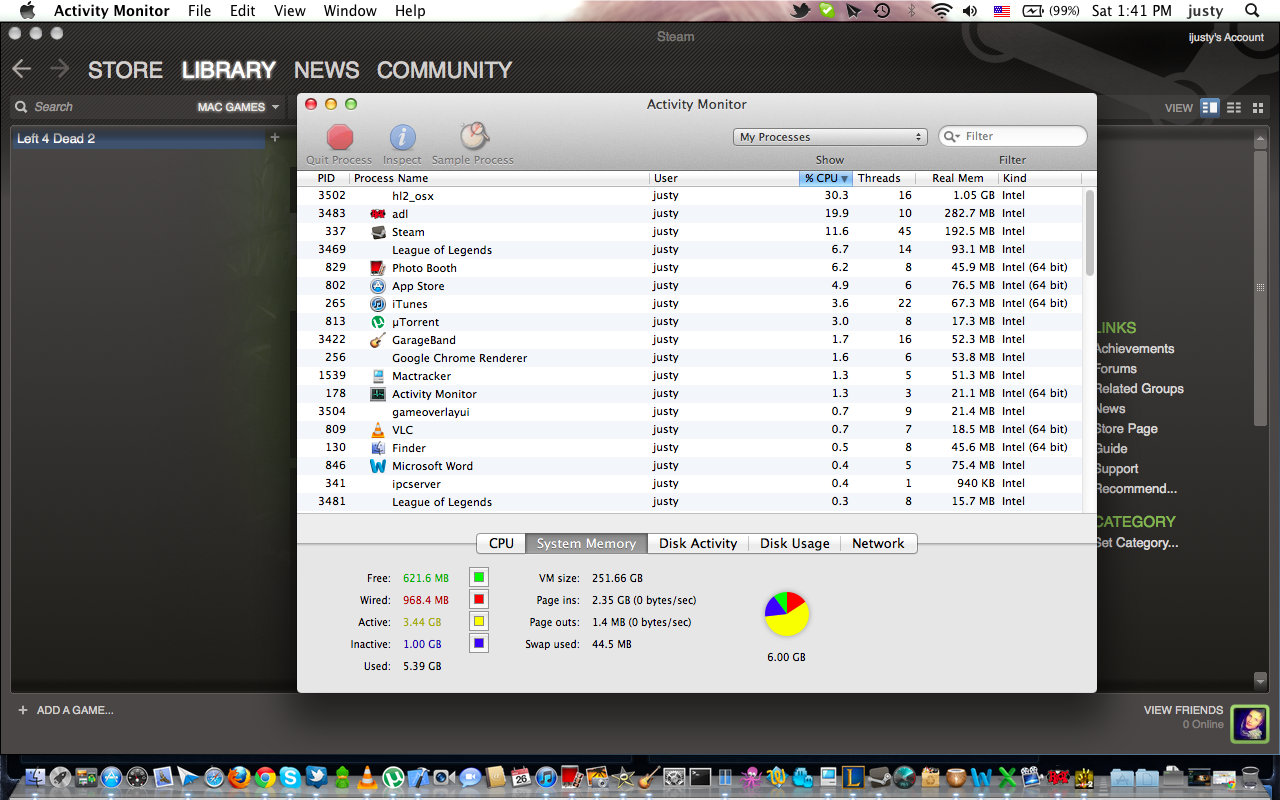Click the Inspect info icon
This screenshot has width=1280, height=800.
(402, 137)
